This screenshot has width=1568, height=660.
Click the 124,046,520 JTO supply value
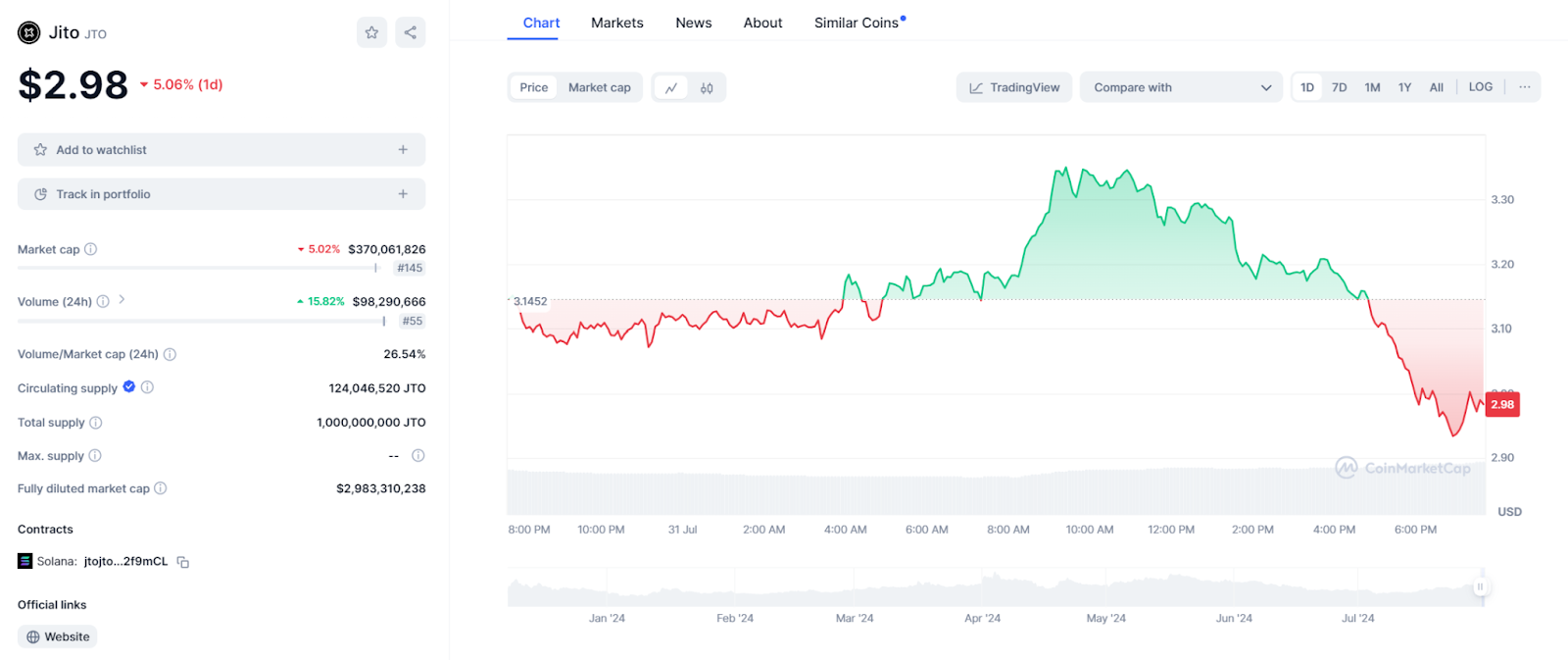click(x=377, y=388)
